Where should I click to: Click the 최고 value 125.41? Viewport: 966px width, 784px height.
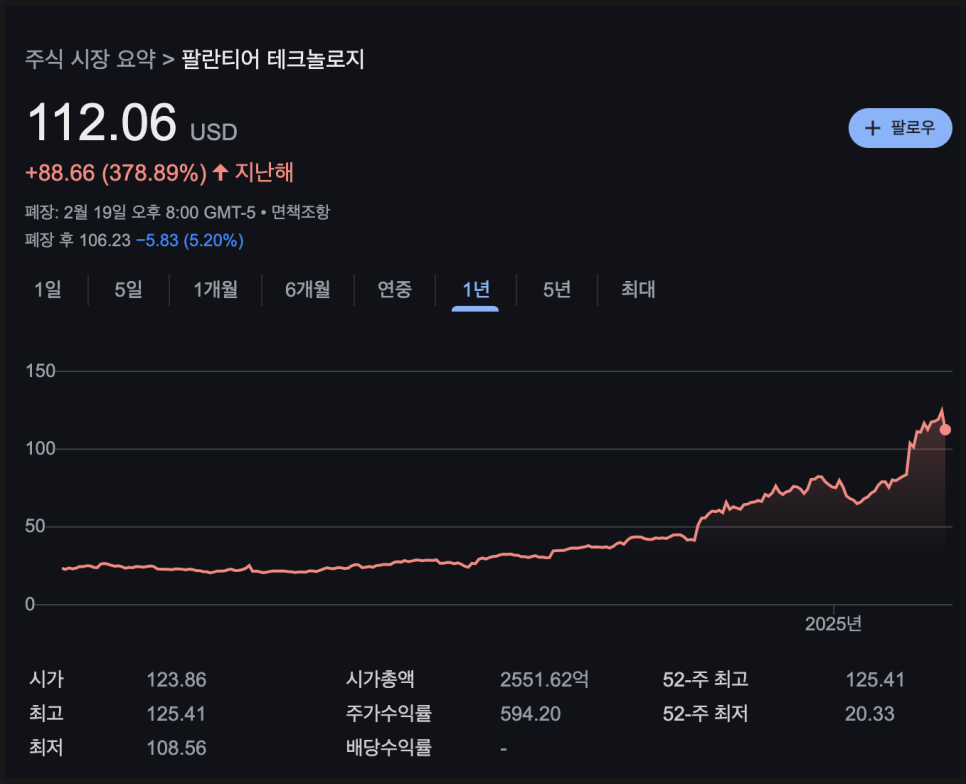click(x=176, y=714)
